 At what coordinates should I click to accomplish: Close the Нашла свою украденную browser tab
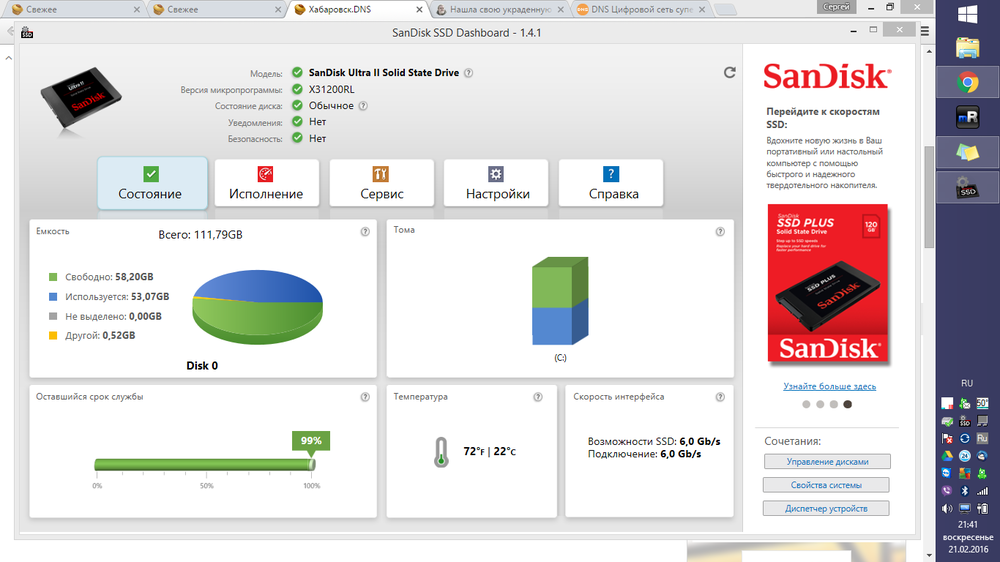point(561,10)
